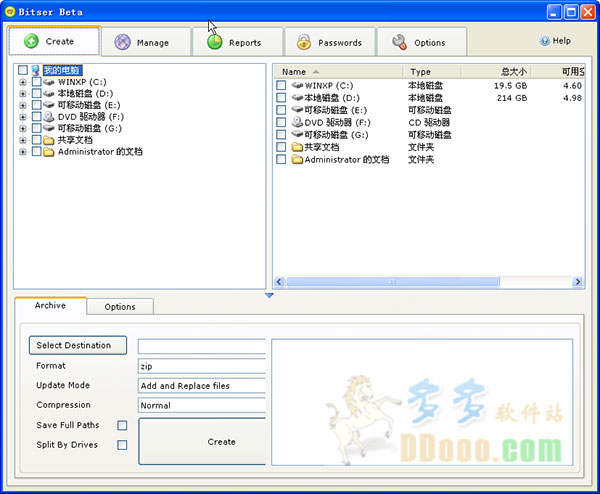The image size is (600, 494).
Task: Open Compression level dropdown
Action: [202, 405]
